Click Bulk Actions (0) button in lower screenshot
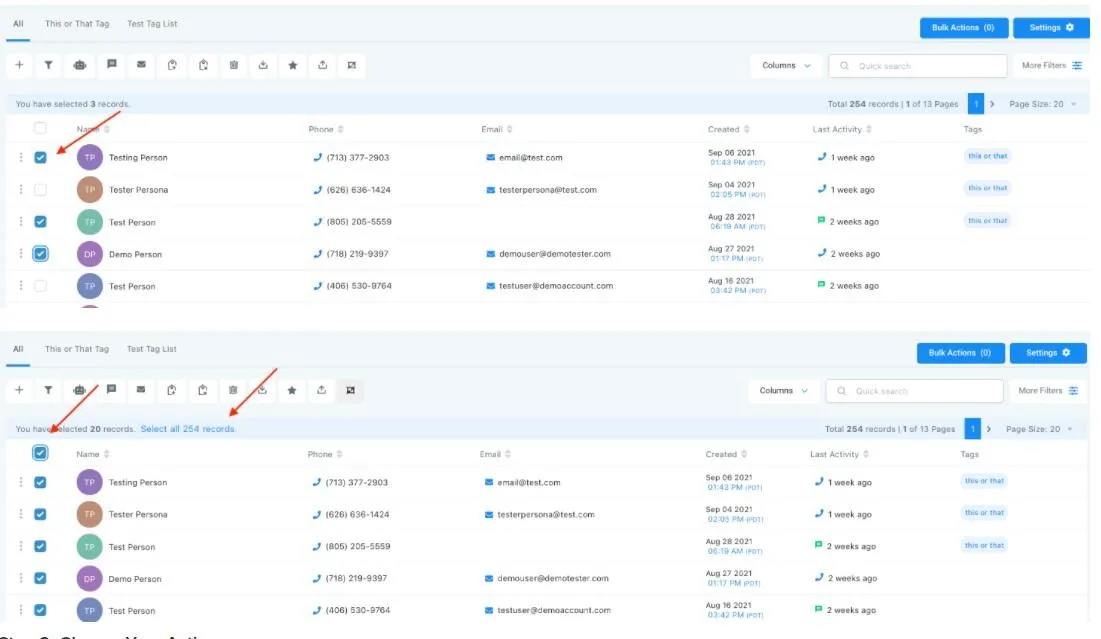The image size is (1101, 639). tap(960, 353)
